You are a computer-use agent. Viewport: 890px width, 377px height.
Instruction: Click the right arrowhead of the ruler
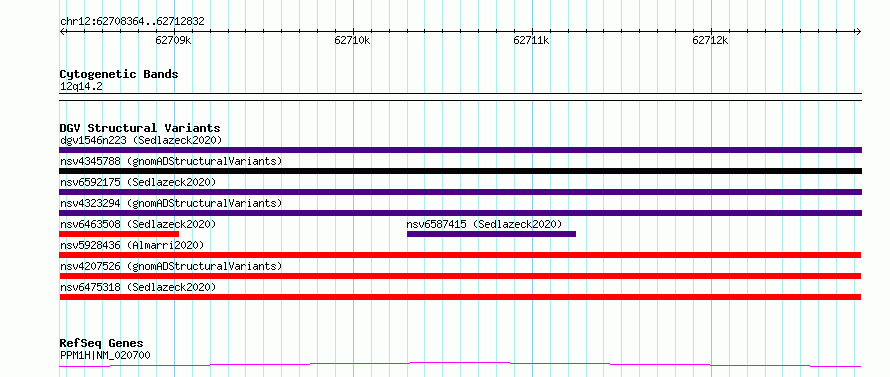point(859,31)
